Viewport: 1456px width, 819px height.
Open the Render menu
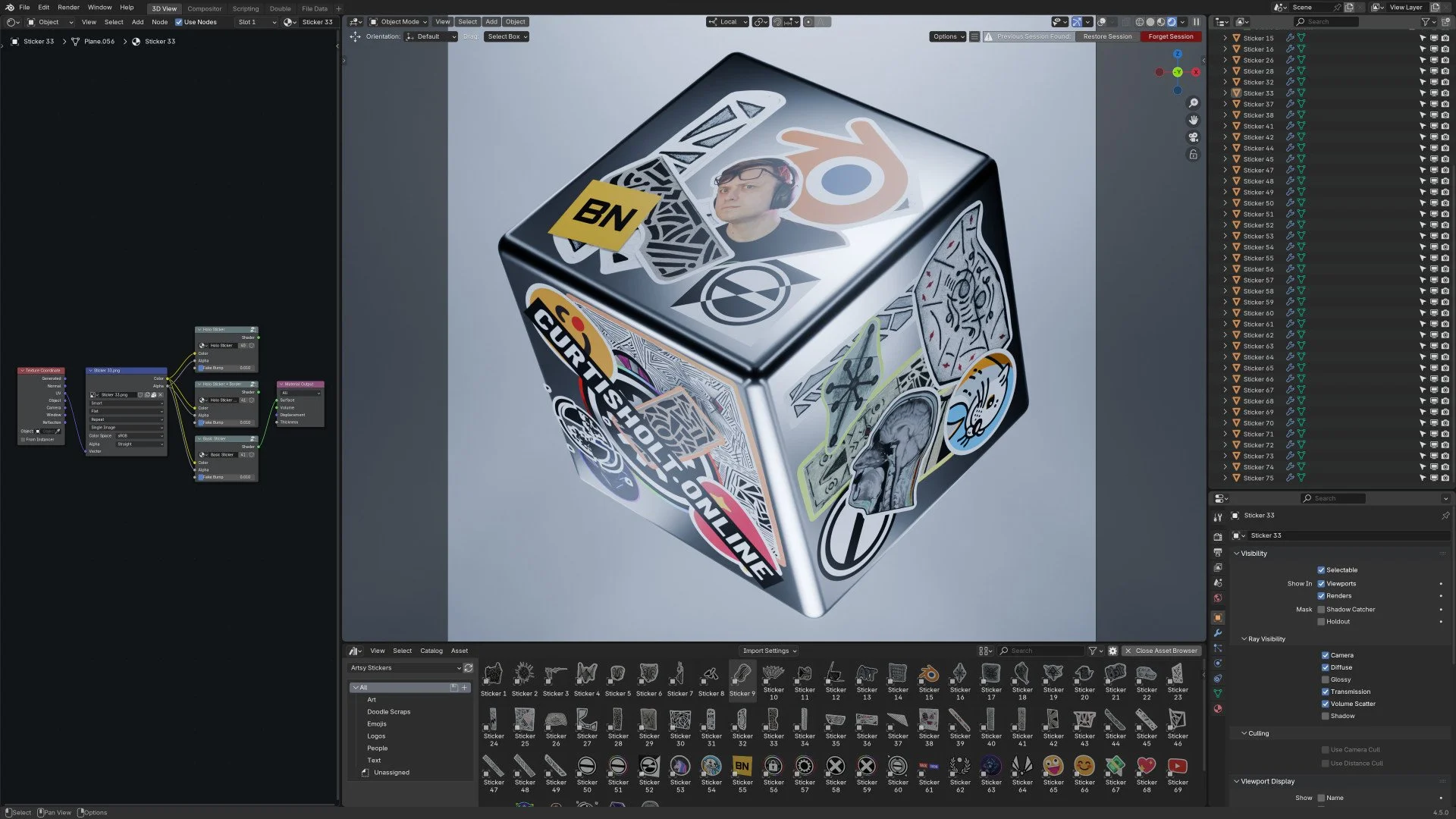[68, 8]
